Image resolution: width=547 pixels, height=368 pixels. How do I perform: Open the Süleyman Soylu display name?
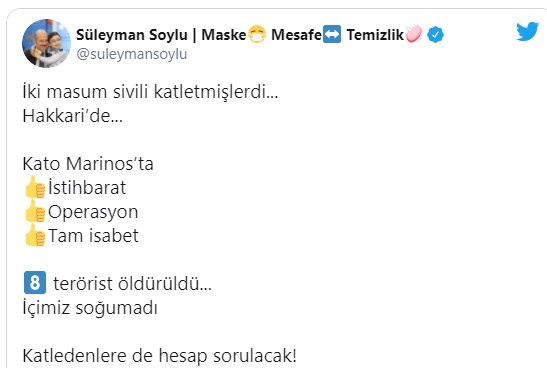coord(132,35)
